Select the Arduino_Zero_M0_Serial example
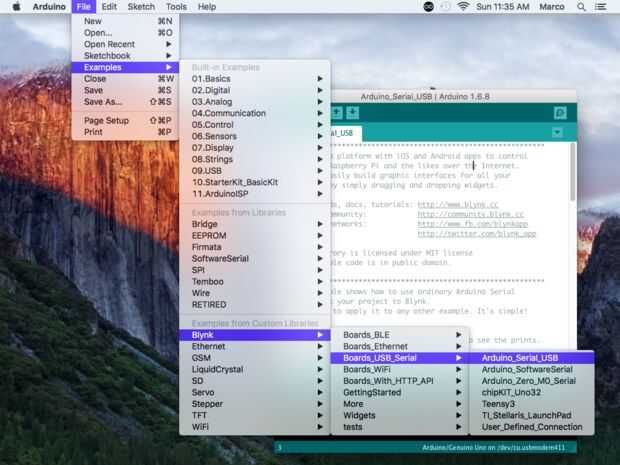Image resolution: width=620 pixels, height=465 pixels. pos(532,381)
